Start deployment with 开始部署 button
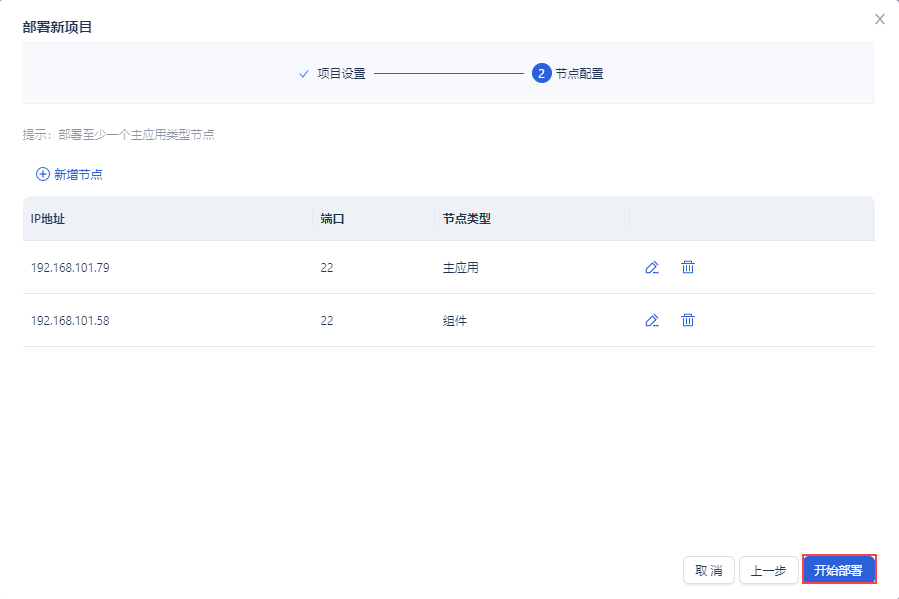This screenshot has height=599, width=899. tap(839, 570)
